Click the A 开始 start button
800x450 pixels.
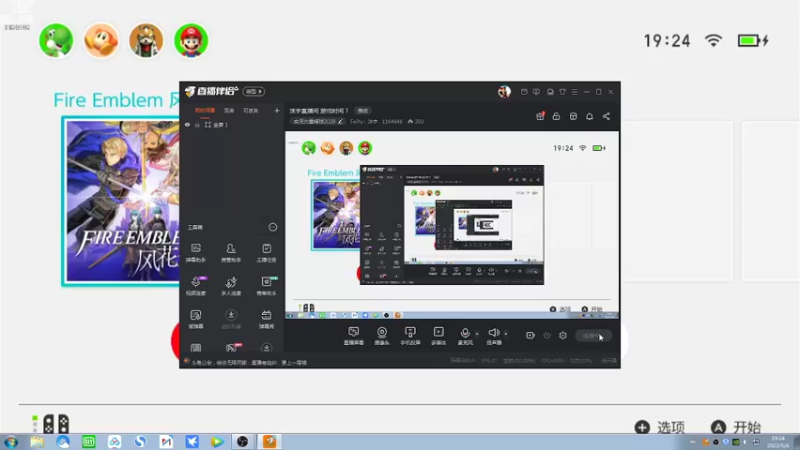(736, 427)
